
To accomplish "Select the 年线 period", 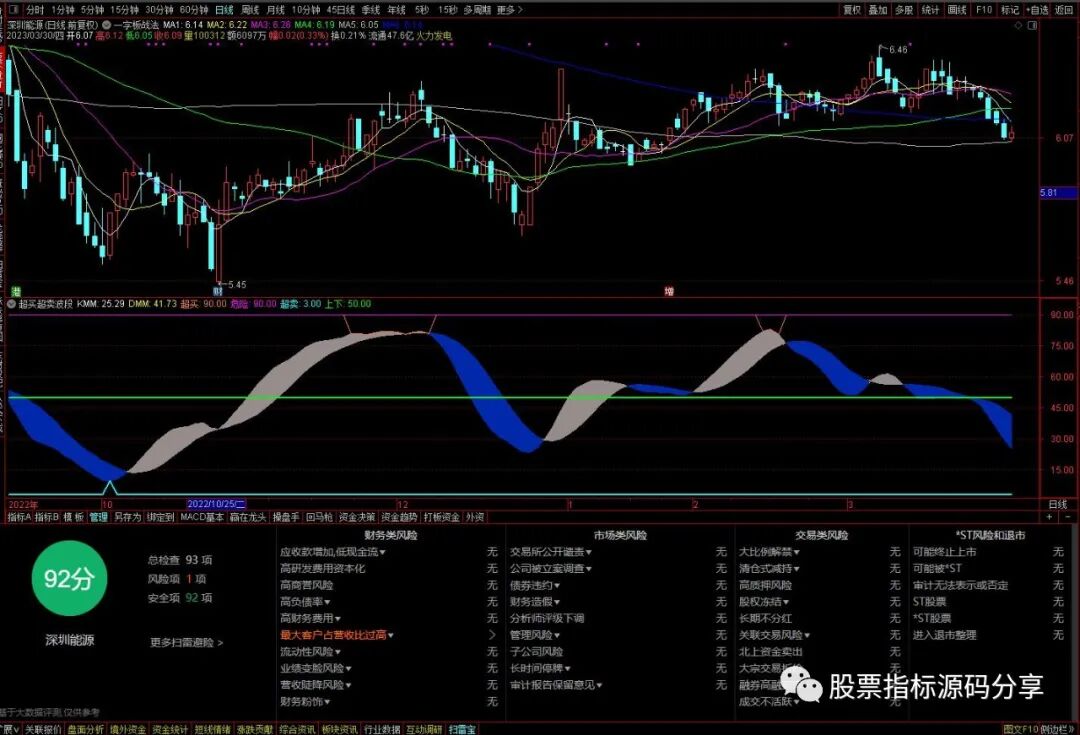I will (x=396, y=10).
